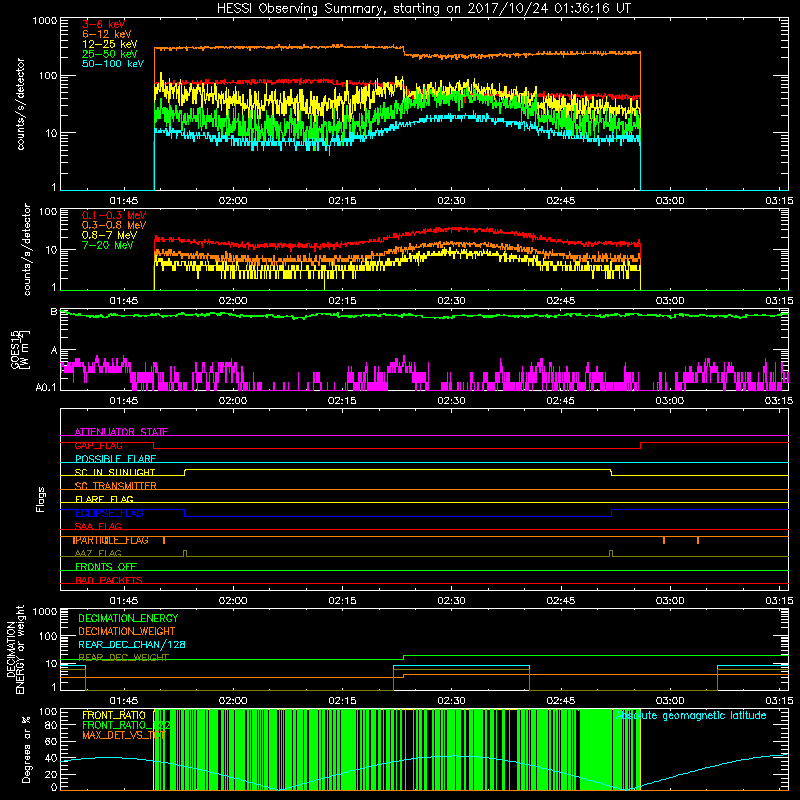Click the PARTICLE_FLAG spike near 01:50
Screen dimensions: 800x800
pyautogui.click(x=164, y=540)
